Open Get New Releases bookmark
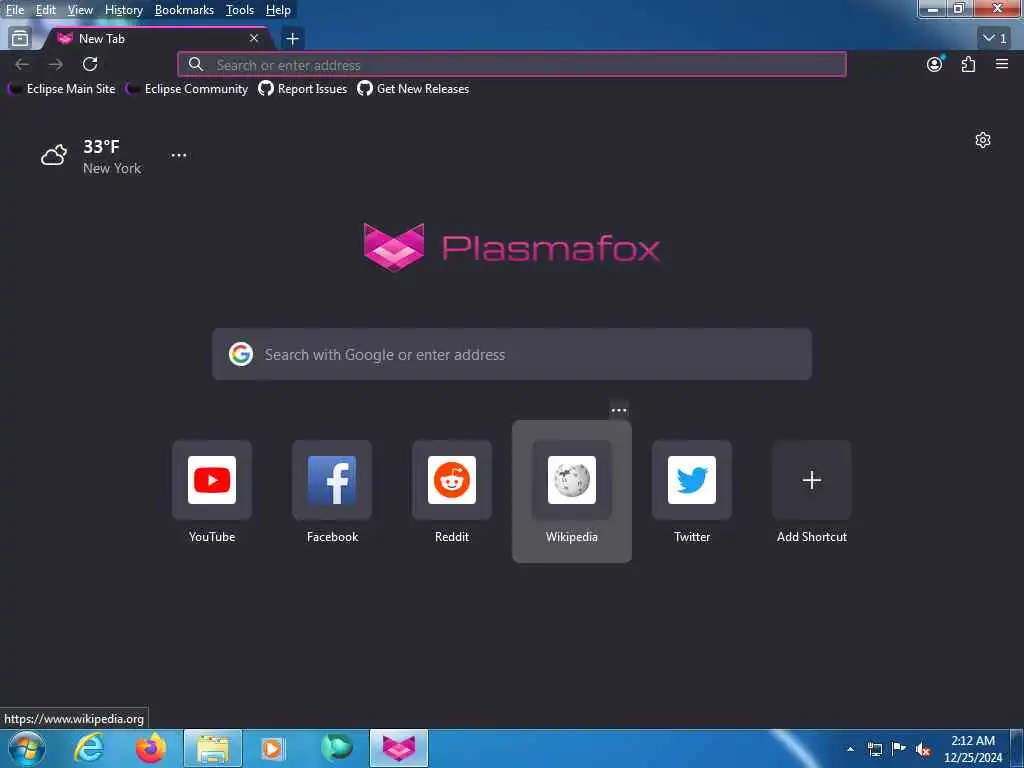This screenshot has height=768, width=1024. coord(413,89)
